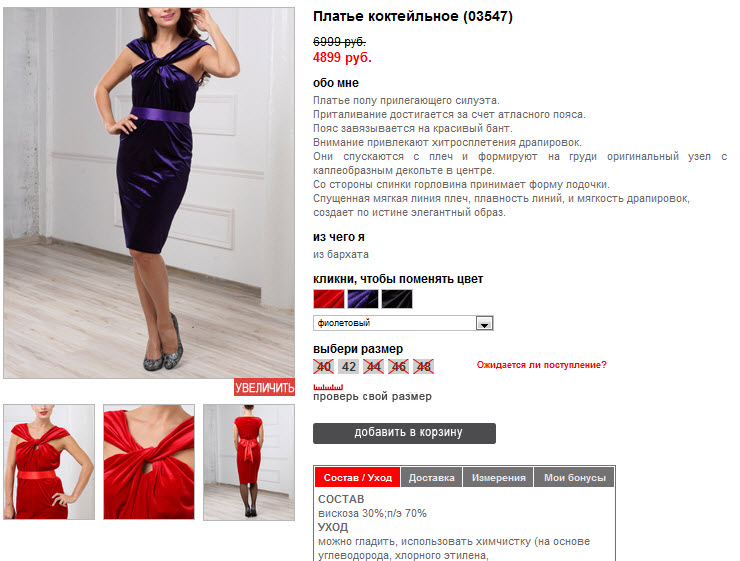Open the проверь свой размер link
Image resolution: width=740 pixels, height=561 pixels.
tap(372, 397)
